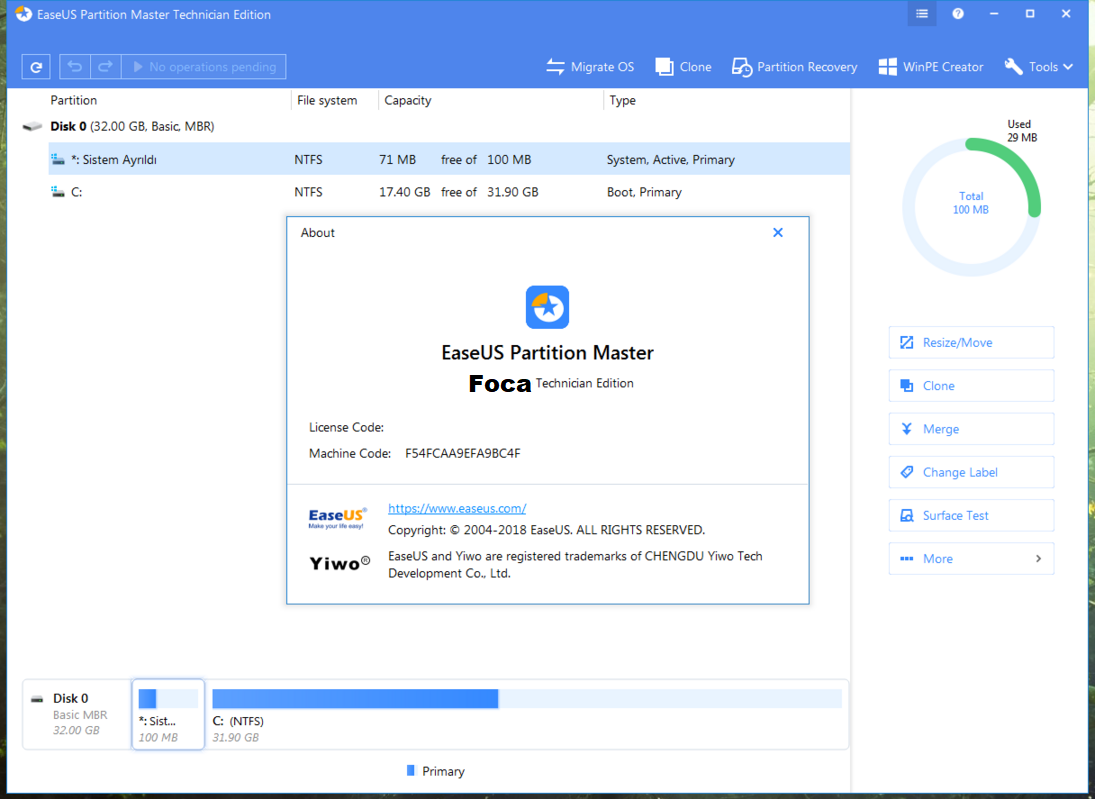Click the Machine Code value F54FCAA9EFA9BC4F
Screen dimensions: 1095x799
(x=462, y=453)
